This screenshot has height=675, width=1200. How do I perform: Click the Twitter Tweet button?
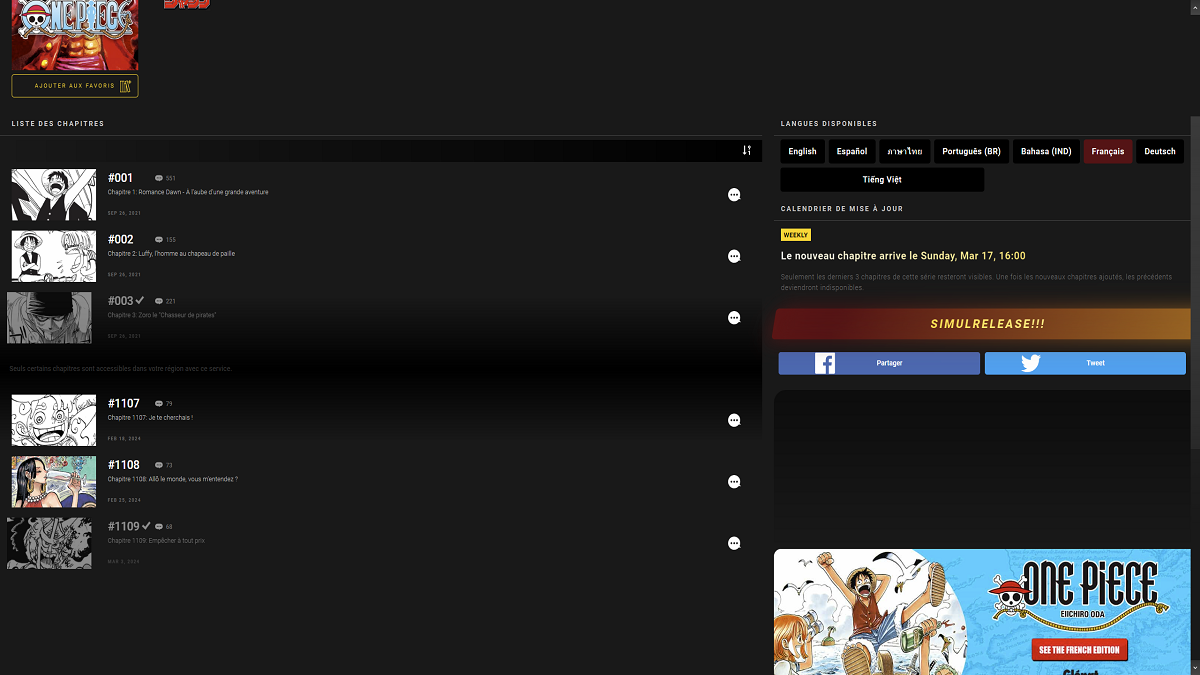point(1085,363)
